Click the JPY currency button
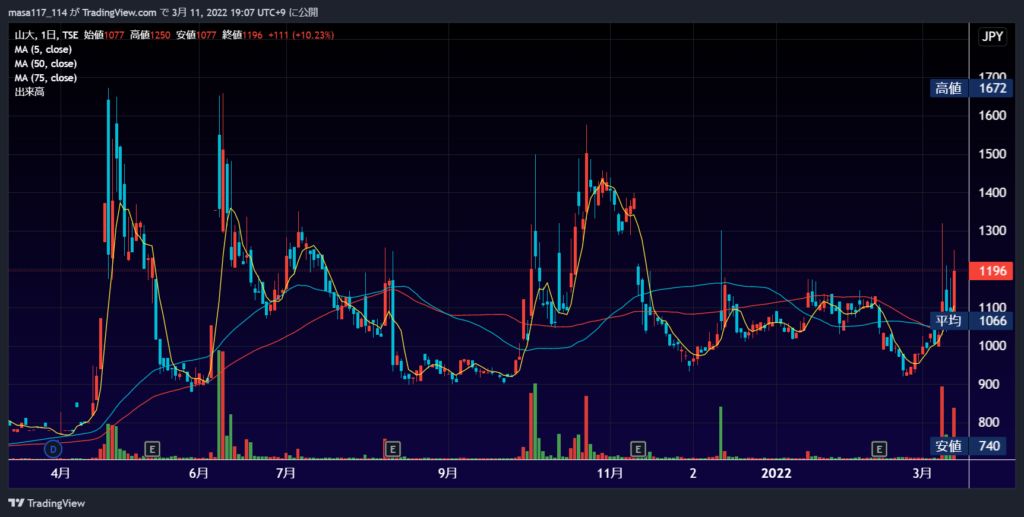 point(992,37)
